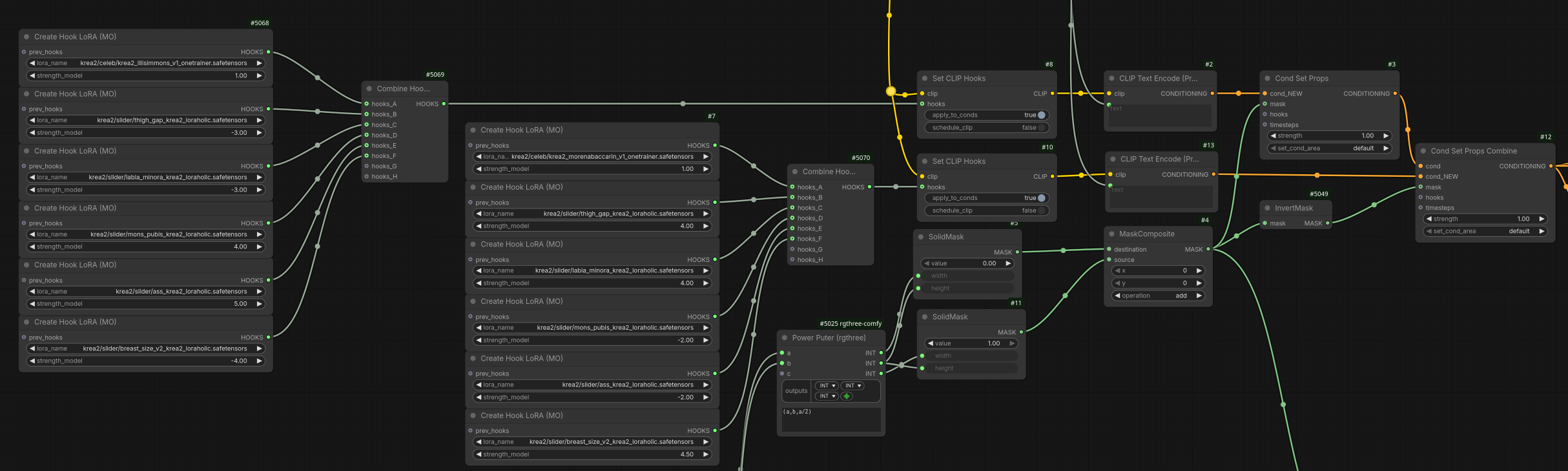The image size is (1568, 471).
Task: Click left arrow of MaskComposite y field
Action: [x=1117, y=283]
